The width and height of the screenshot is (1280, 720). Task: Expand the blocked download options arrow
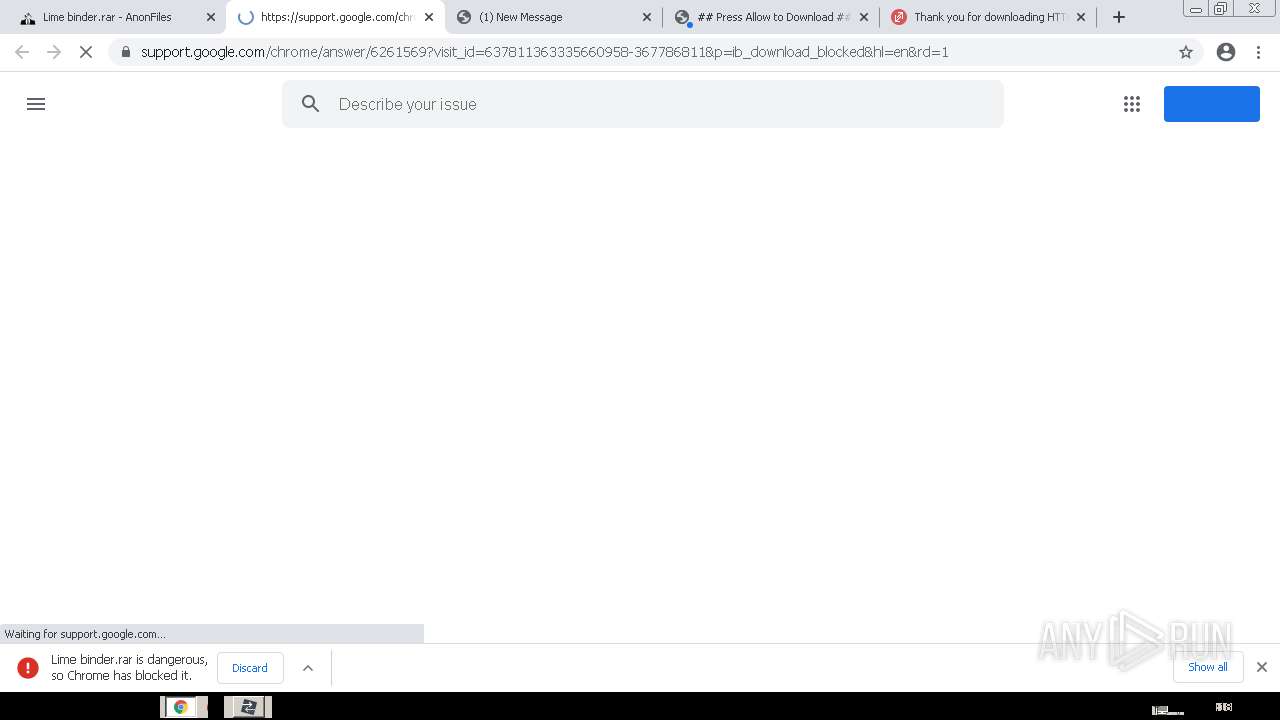coord(308,668)
